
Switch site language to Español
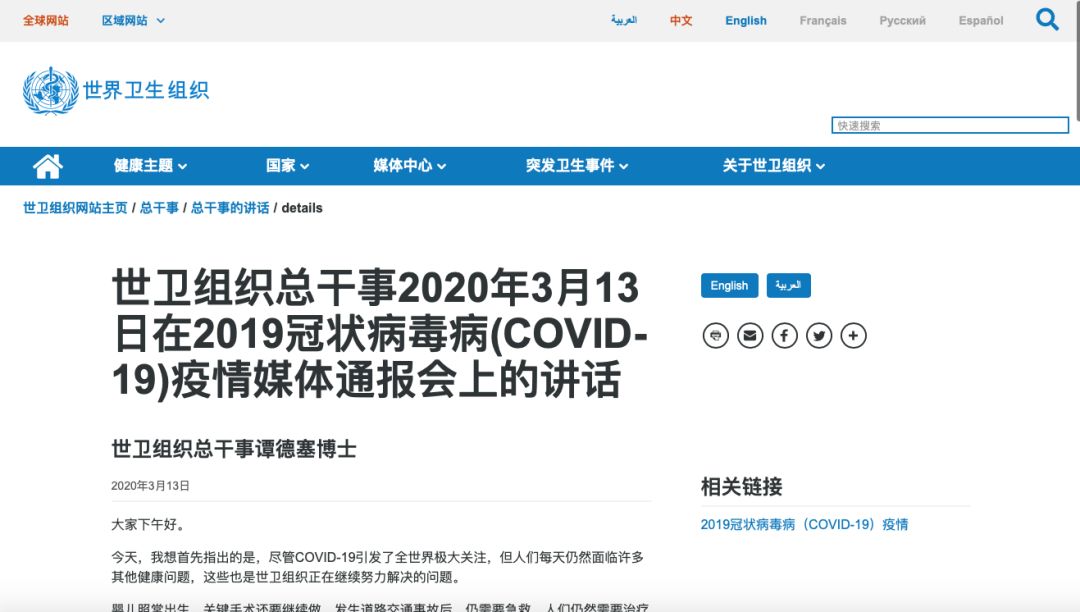pyautogui.click(x=981, y=21)
